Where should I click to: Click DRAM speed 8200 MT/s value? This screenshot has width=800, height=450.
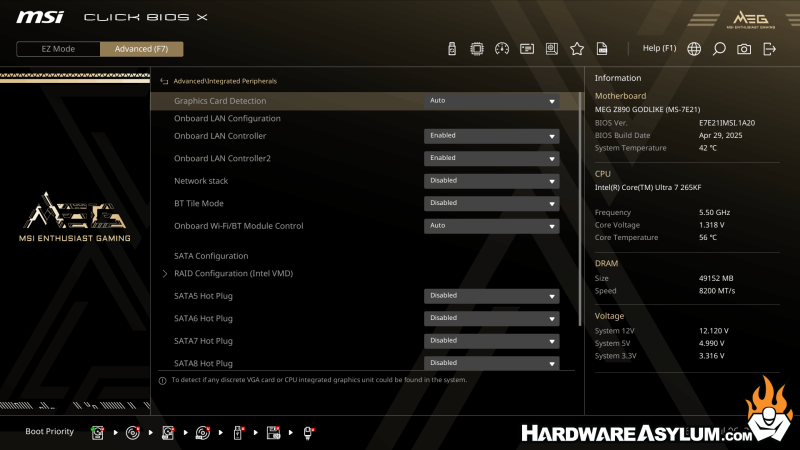[716, 291]
